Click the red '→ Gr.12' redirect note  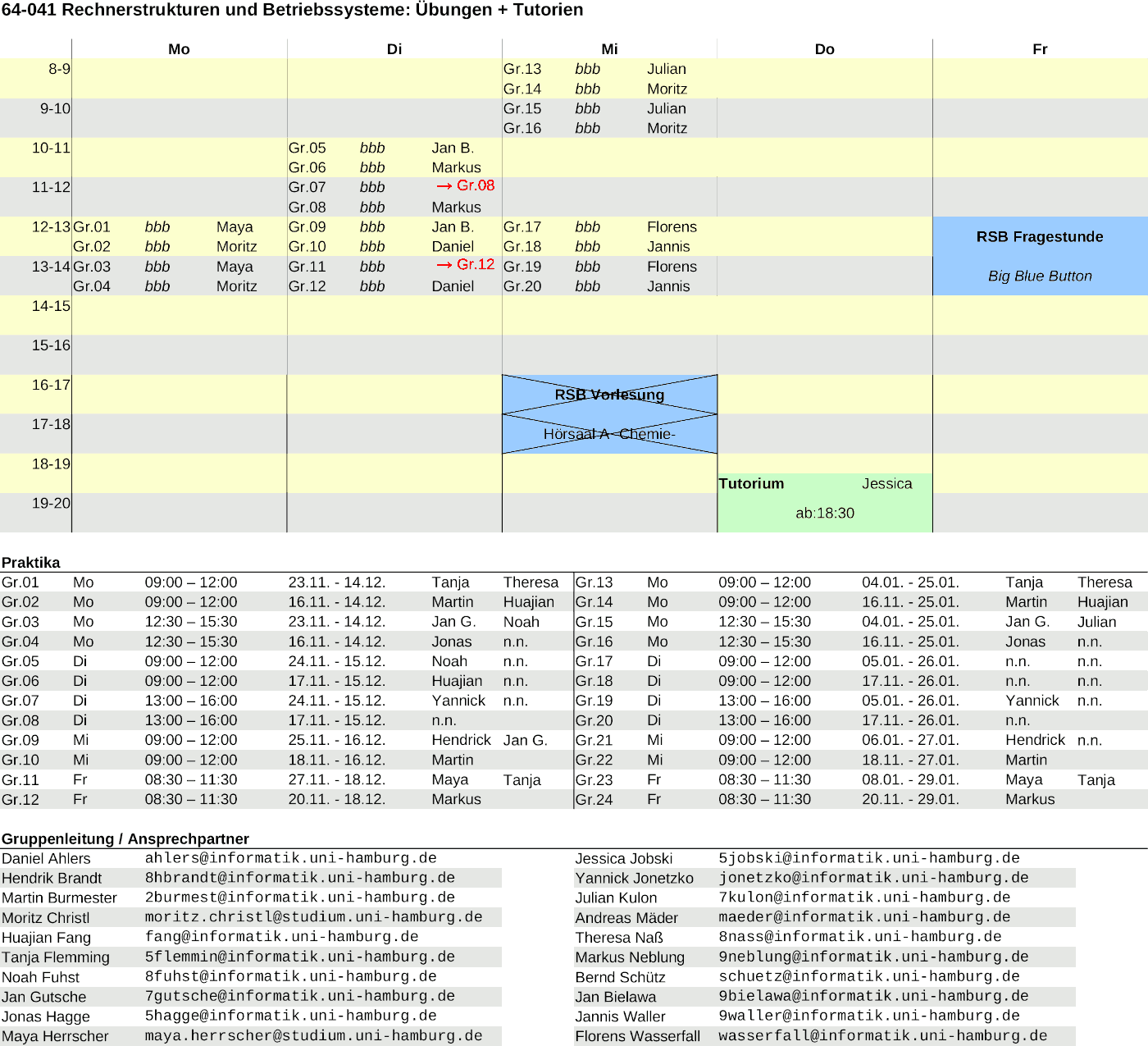pos(465,265)
